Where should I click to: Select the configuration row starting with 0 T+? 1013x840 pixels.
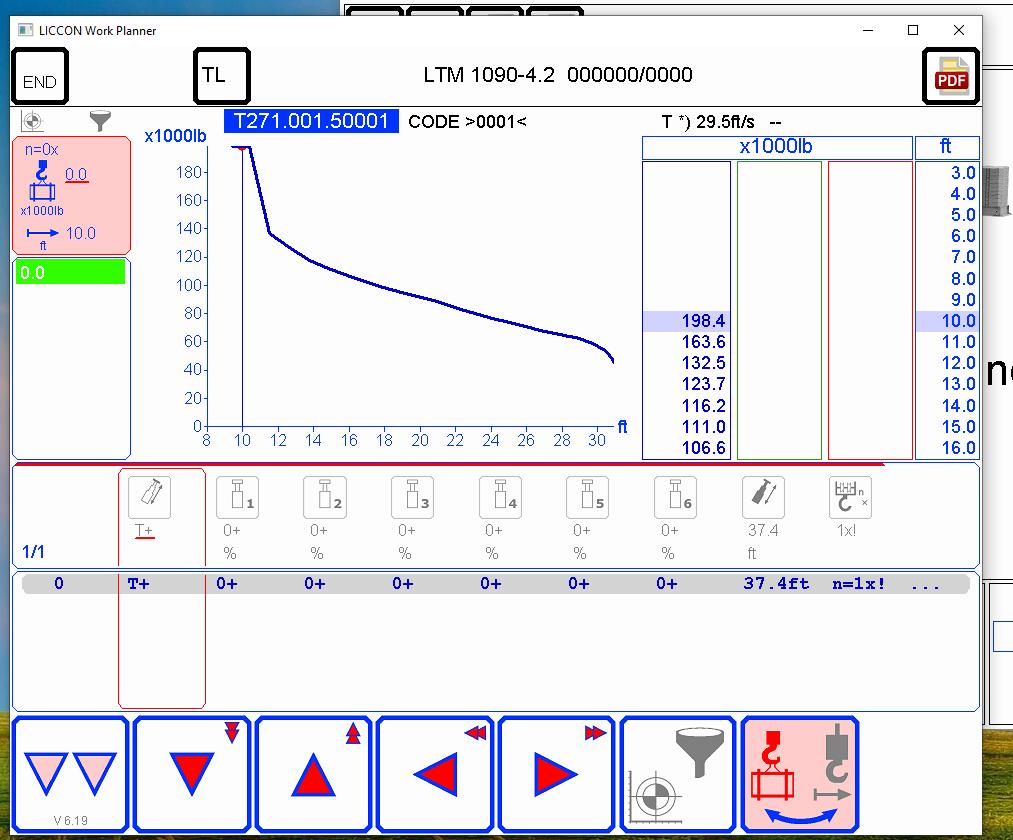tap(496, 583)
